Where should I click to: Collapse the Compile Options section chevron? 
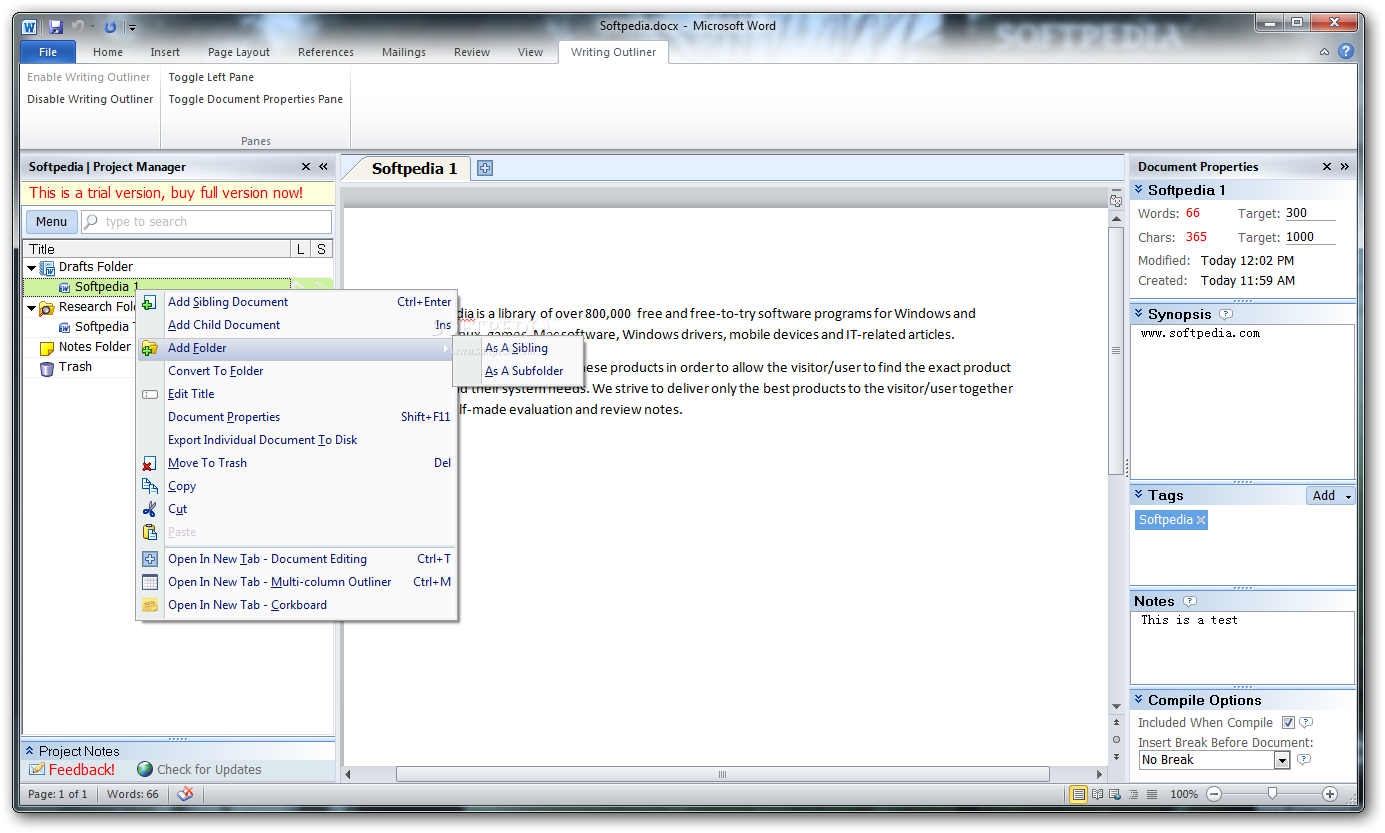[x=1139, y=700]
